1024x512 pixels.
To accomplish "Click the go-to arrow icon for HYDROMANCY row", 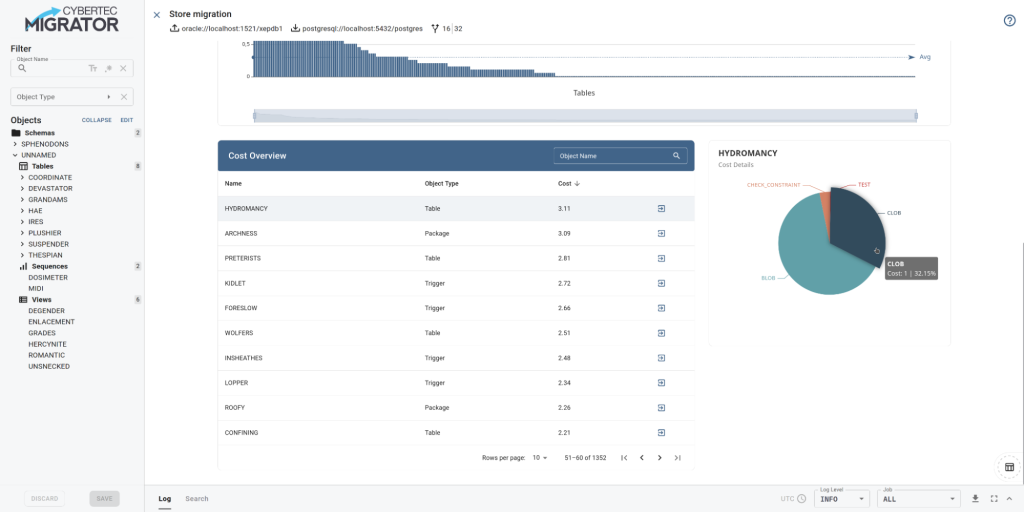I will (x=661, y=208).
